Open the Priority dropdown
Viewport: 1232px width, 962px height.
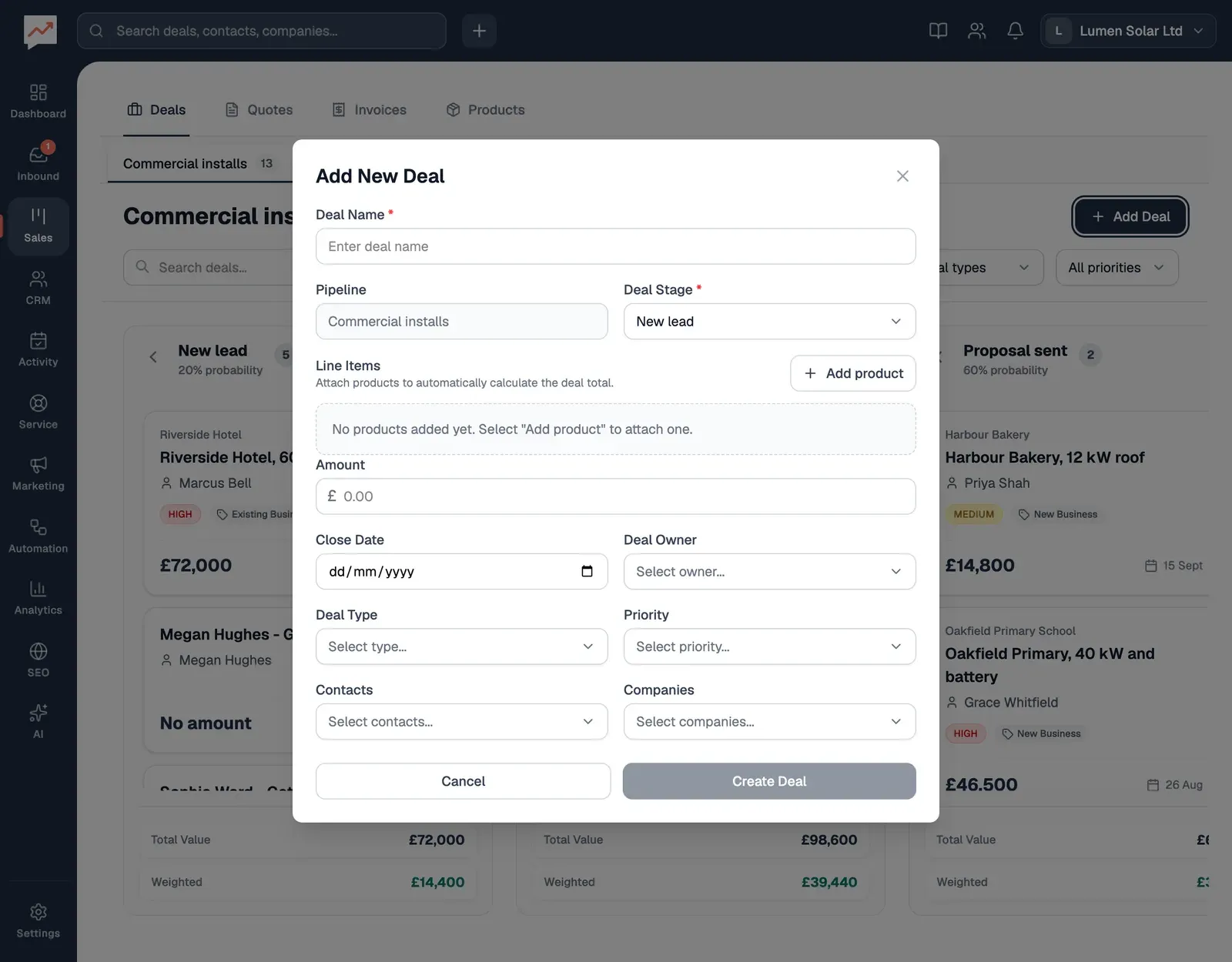click(x=769, y=646)
